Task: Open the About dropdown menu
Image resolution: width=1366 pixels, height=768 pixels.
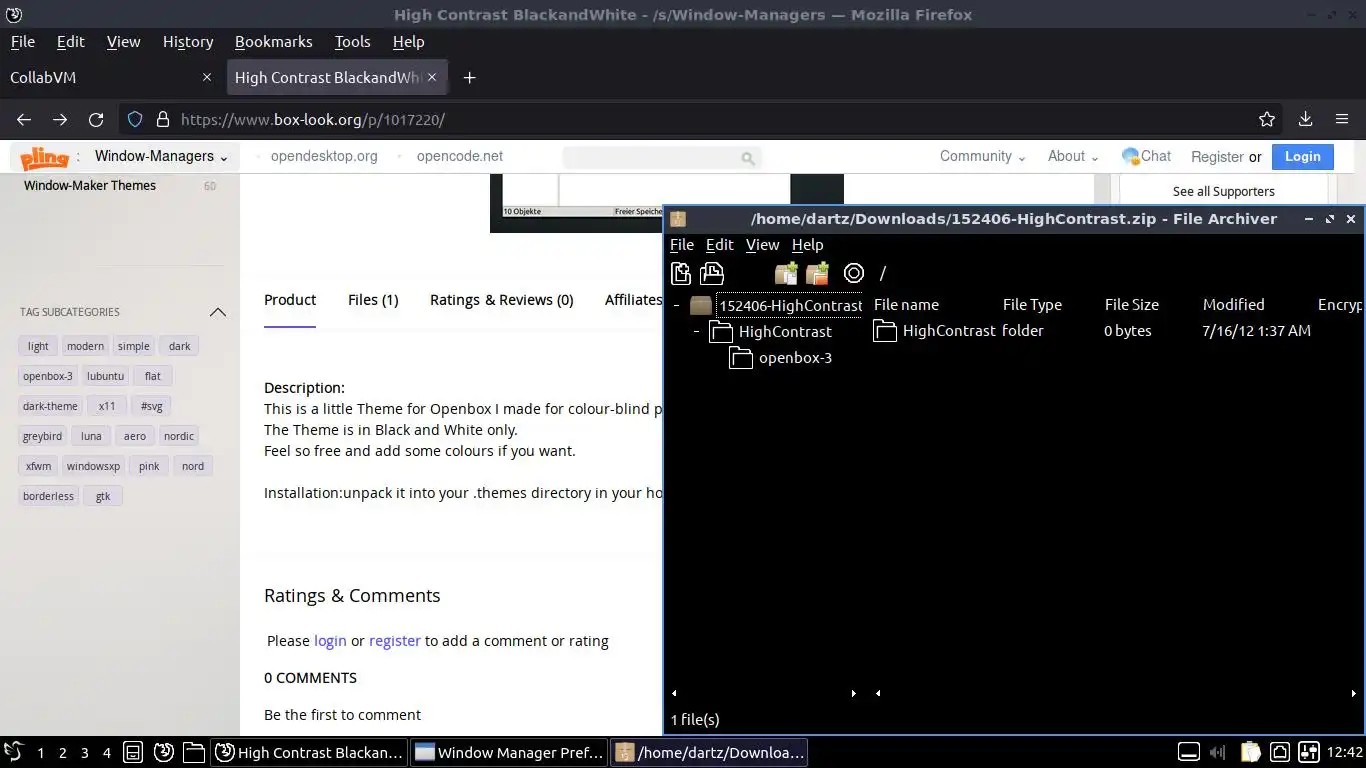Action: click(x=1073, y=156)
